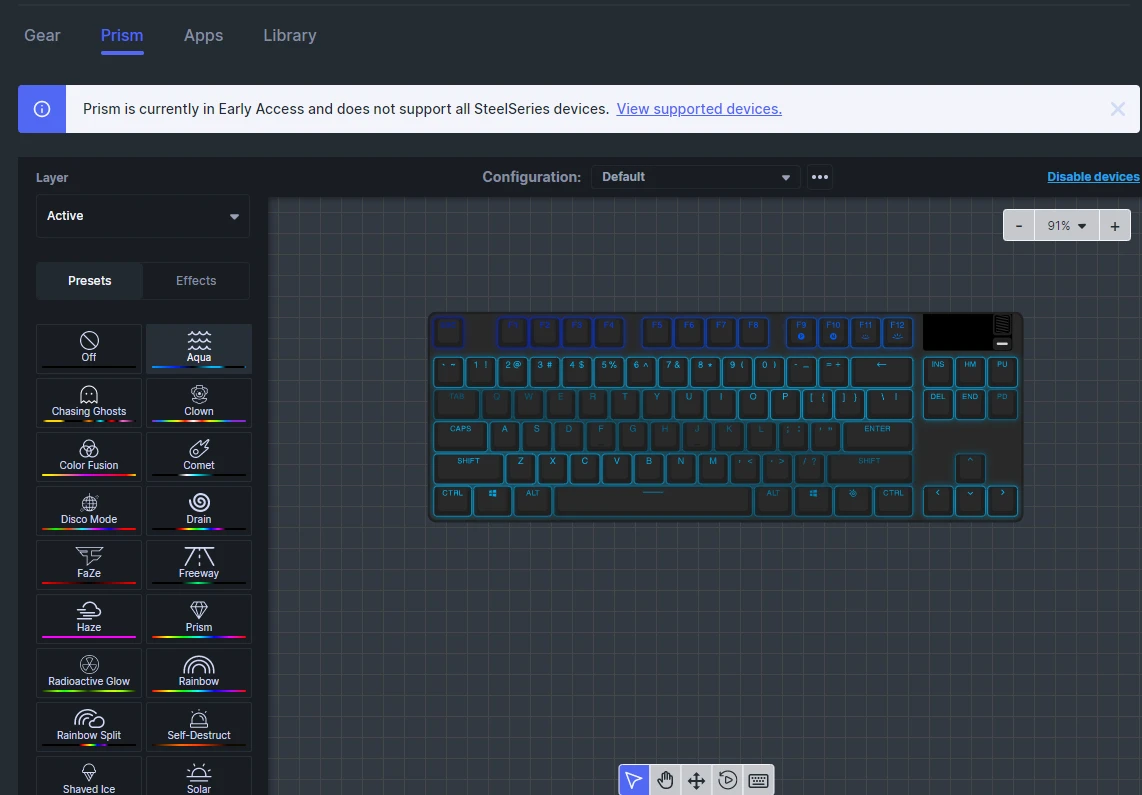This screenshot has height=795, width=1142.
Task: Zoom out with the minus button
Action: (x=1019, y=226)
